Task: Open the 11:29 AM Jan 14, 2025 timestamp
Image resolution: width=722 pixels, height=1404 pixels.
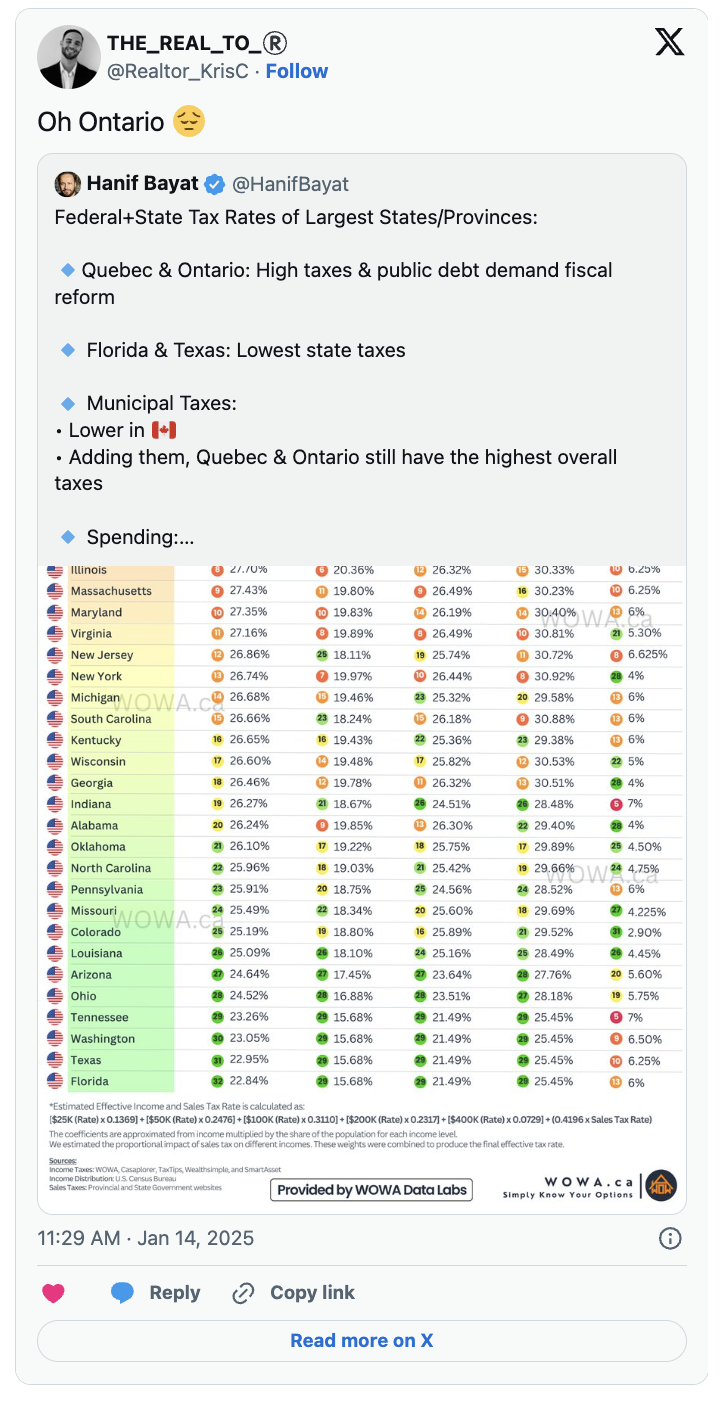Action: 146,1238
